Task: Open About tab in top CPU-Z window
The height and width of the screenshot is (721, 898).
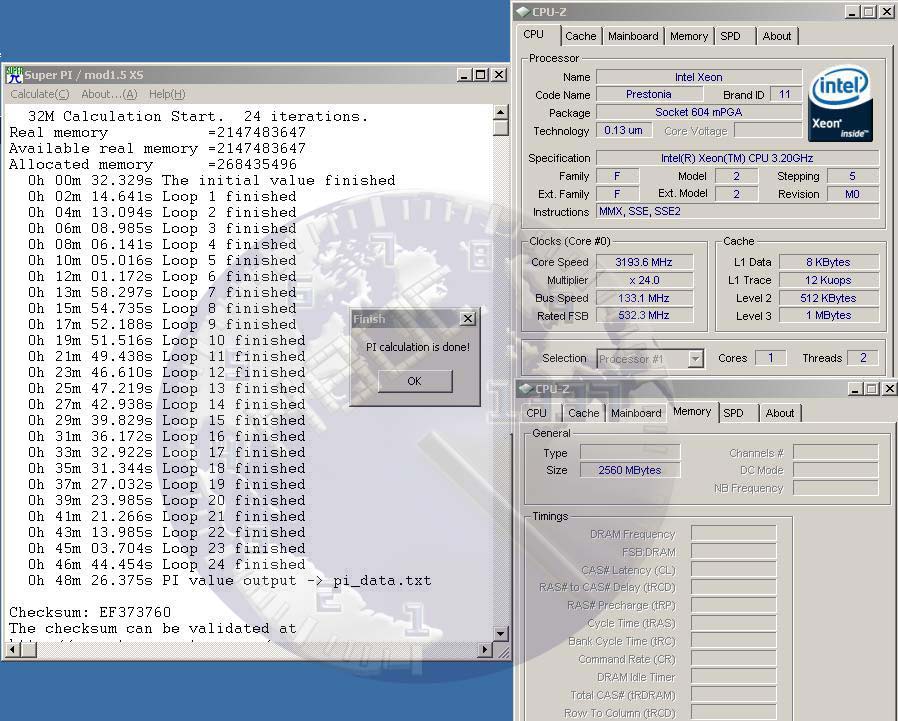Action: point(777,36)
